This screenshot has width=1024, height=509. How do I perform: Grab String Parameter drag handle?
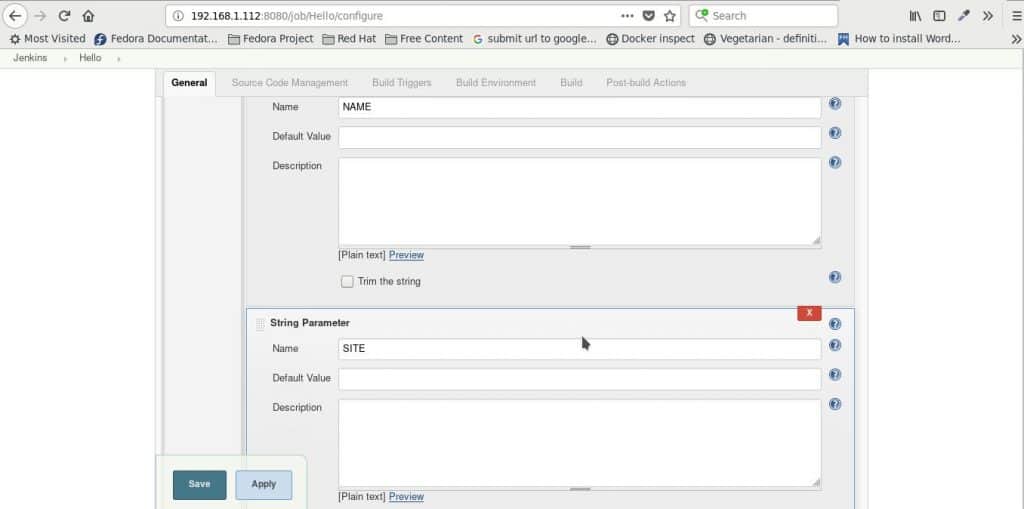click(x=260, y=324)
